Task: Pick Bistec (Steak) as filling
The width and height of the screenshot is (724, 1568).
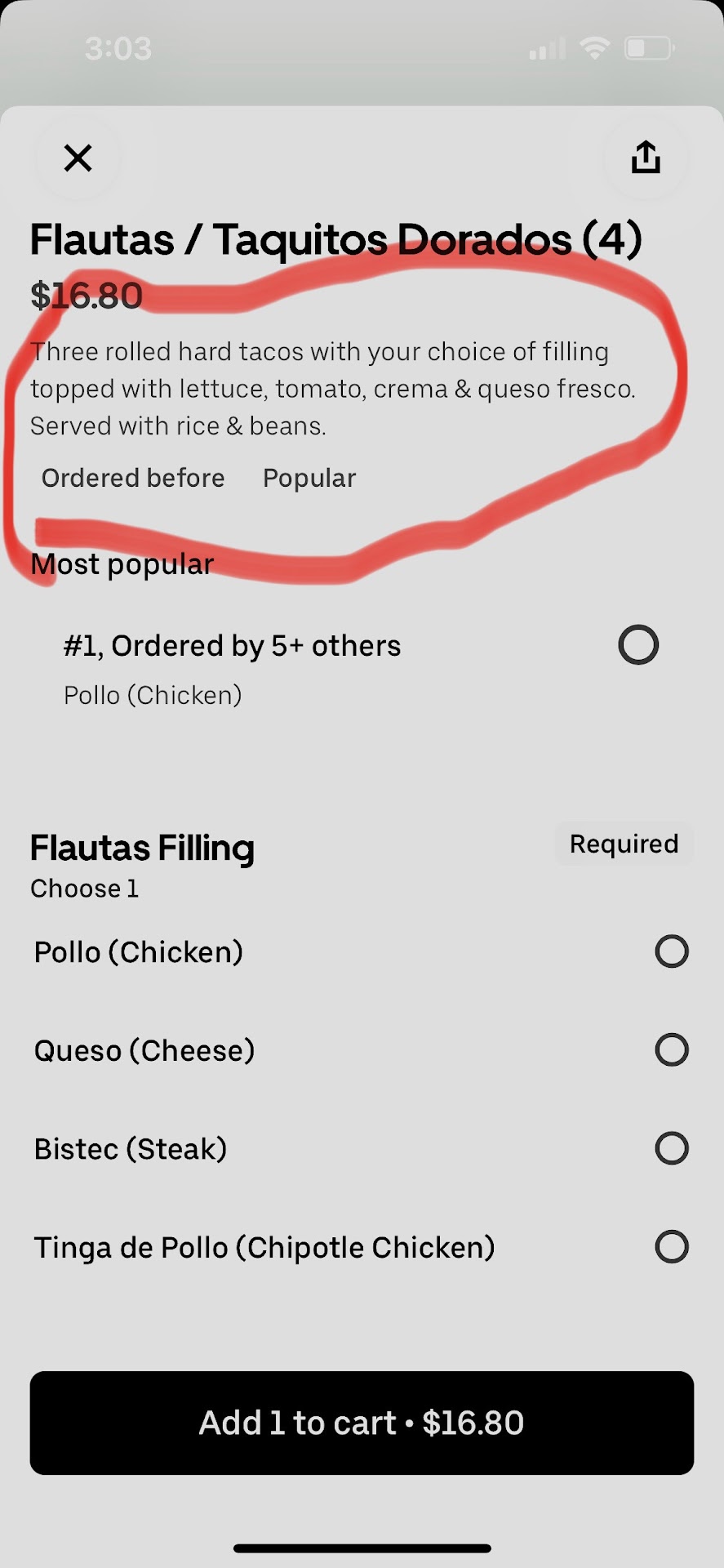Action: point(671,1148)
